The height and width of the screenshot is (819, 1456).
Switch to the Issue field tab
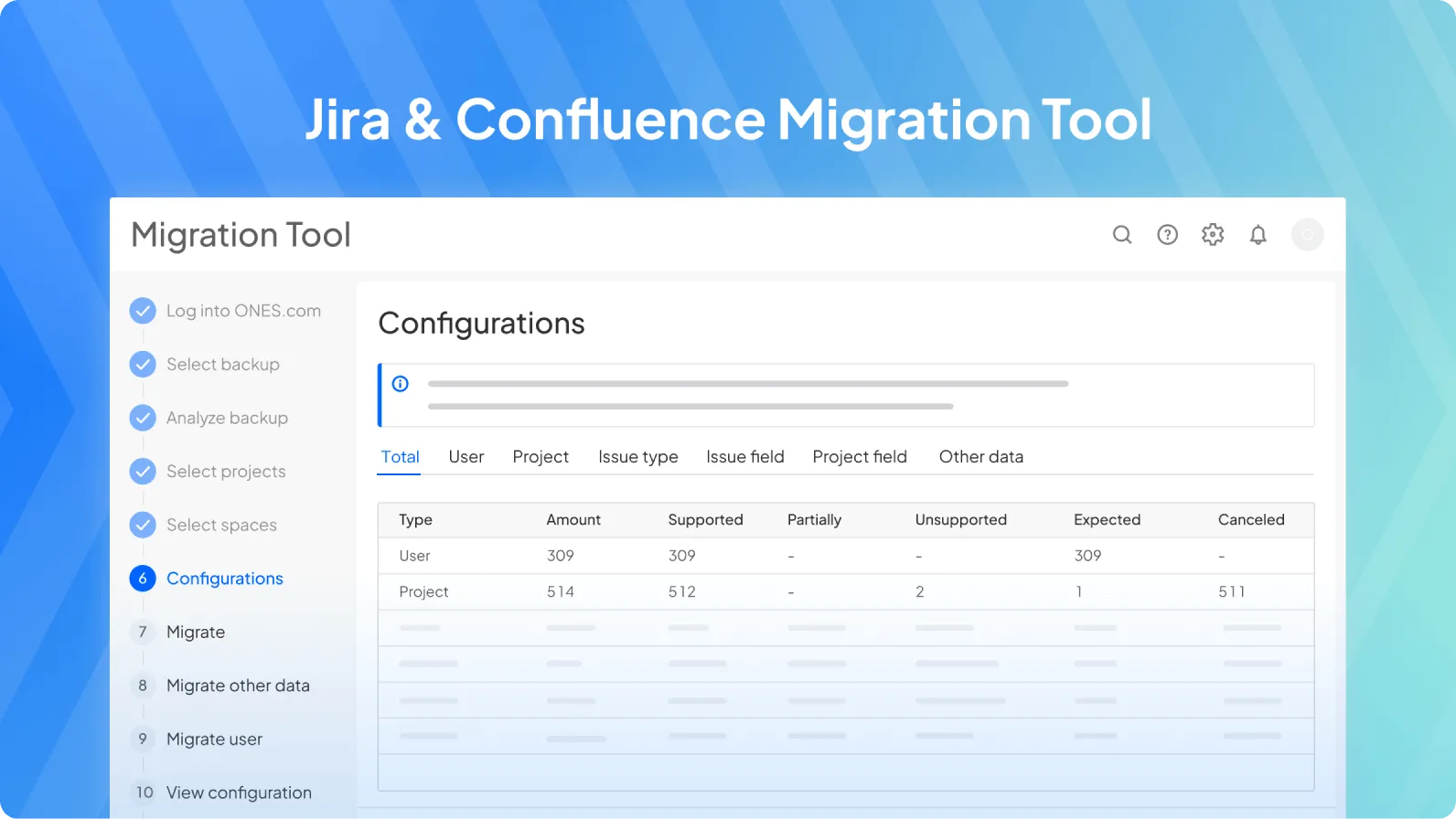coord(744,457)
